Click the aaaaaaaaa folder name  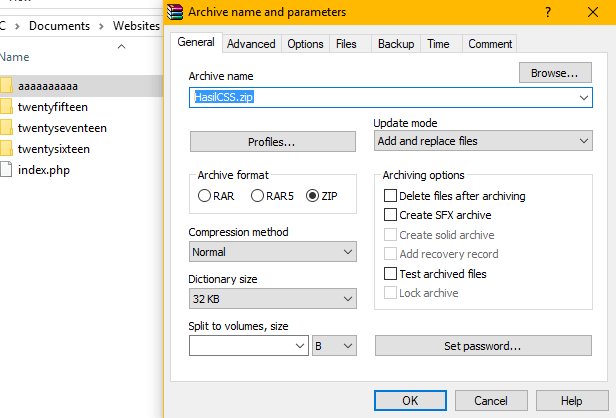[48, 86]
